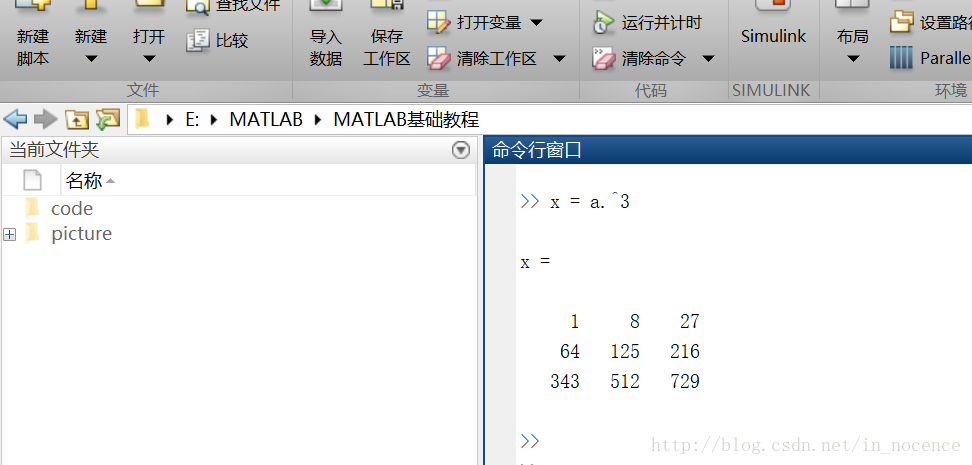Click the value 343 in output
Viewport: 972px width, 465px height.
pos(565,381)
